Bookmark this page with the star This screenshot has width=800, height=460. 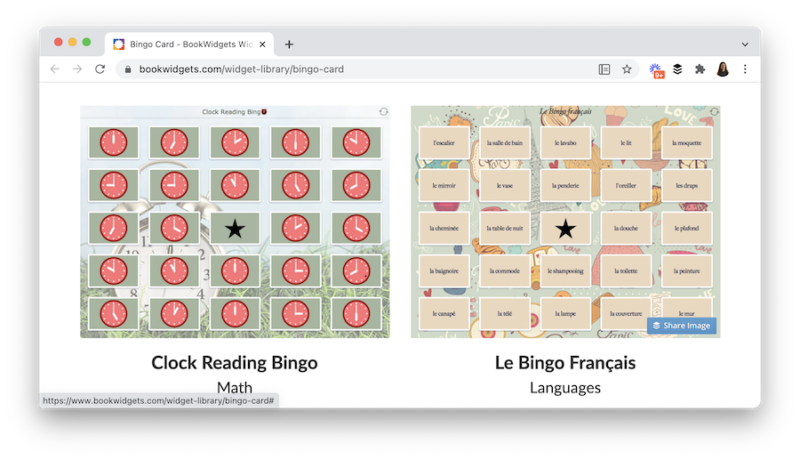pos(627,69)
